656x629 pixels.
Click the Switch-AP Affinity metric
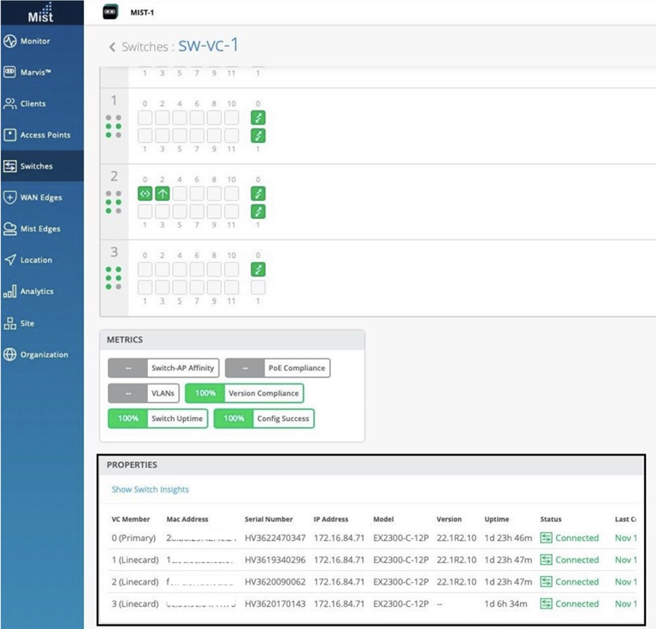pyautogui.click(x=164, y=368)
